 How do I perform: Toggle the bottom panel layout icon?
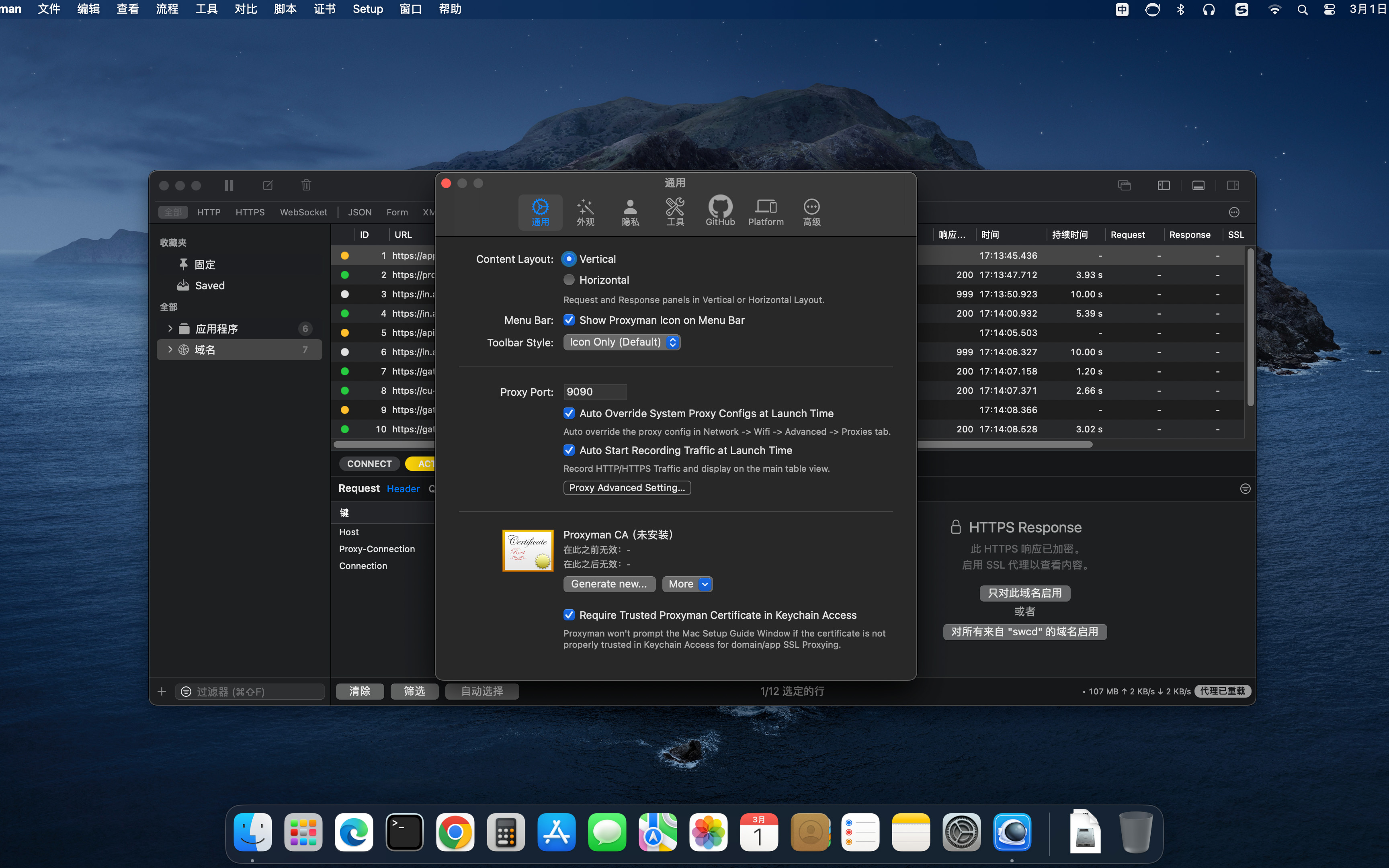pyautogui.click(x=1198, y=185)
